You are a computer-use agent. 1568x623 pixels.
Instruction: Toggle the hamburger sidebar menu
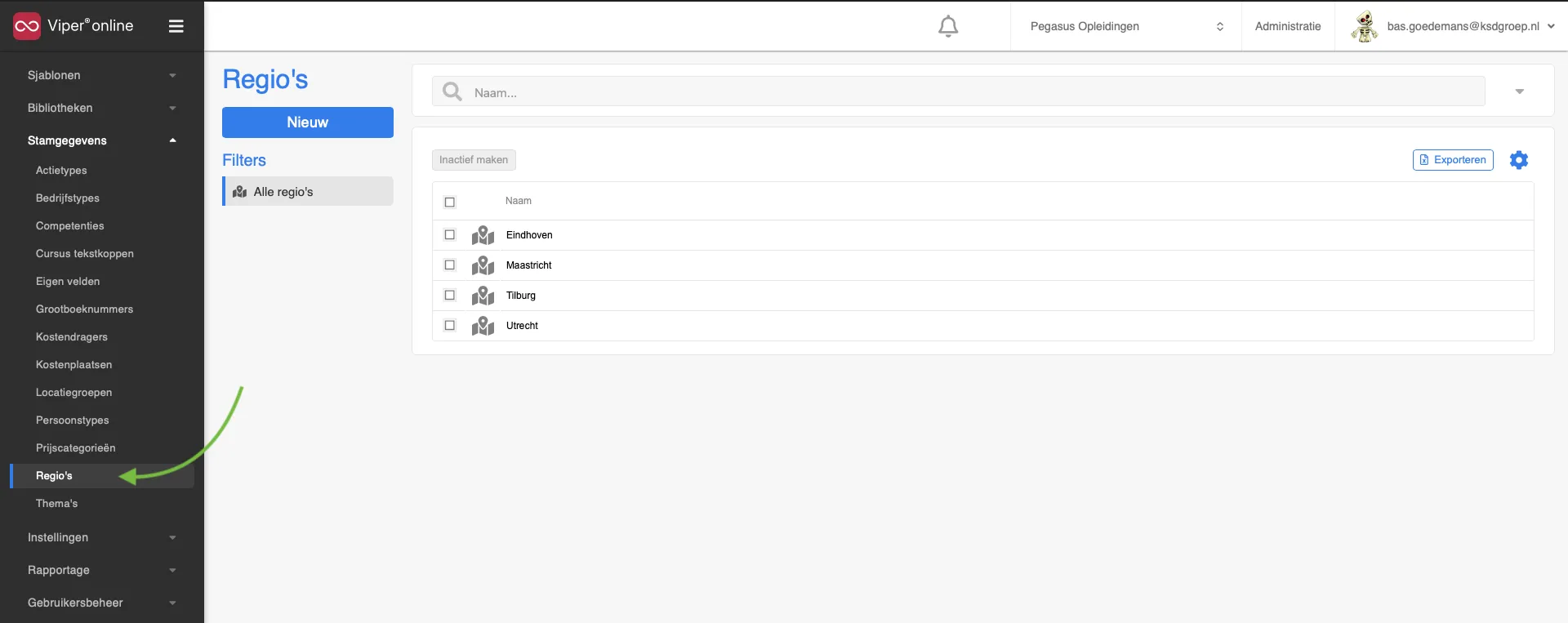(x=176, y=26)
